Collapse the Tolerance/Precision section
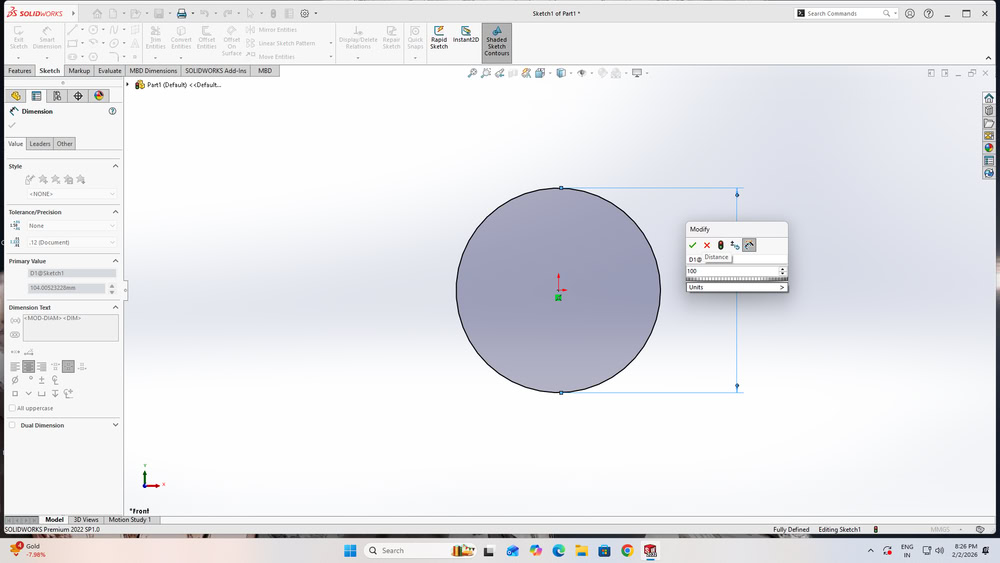The image size is (1000, 563). [x=115, y=212]
